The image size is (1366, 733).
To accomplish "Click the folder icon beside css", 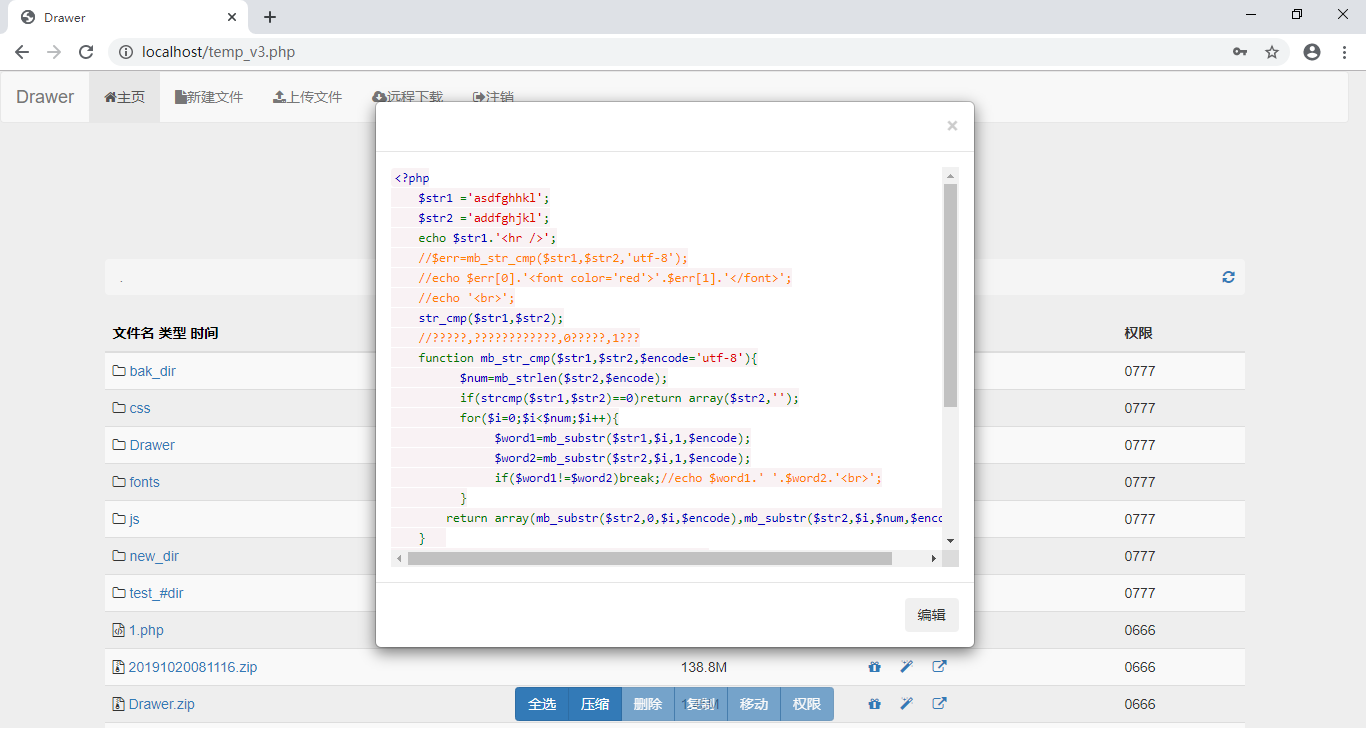I will [119, 408].
